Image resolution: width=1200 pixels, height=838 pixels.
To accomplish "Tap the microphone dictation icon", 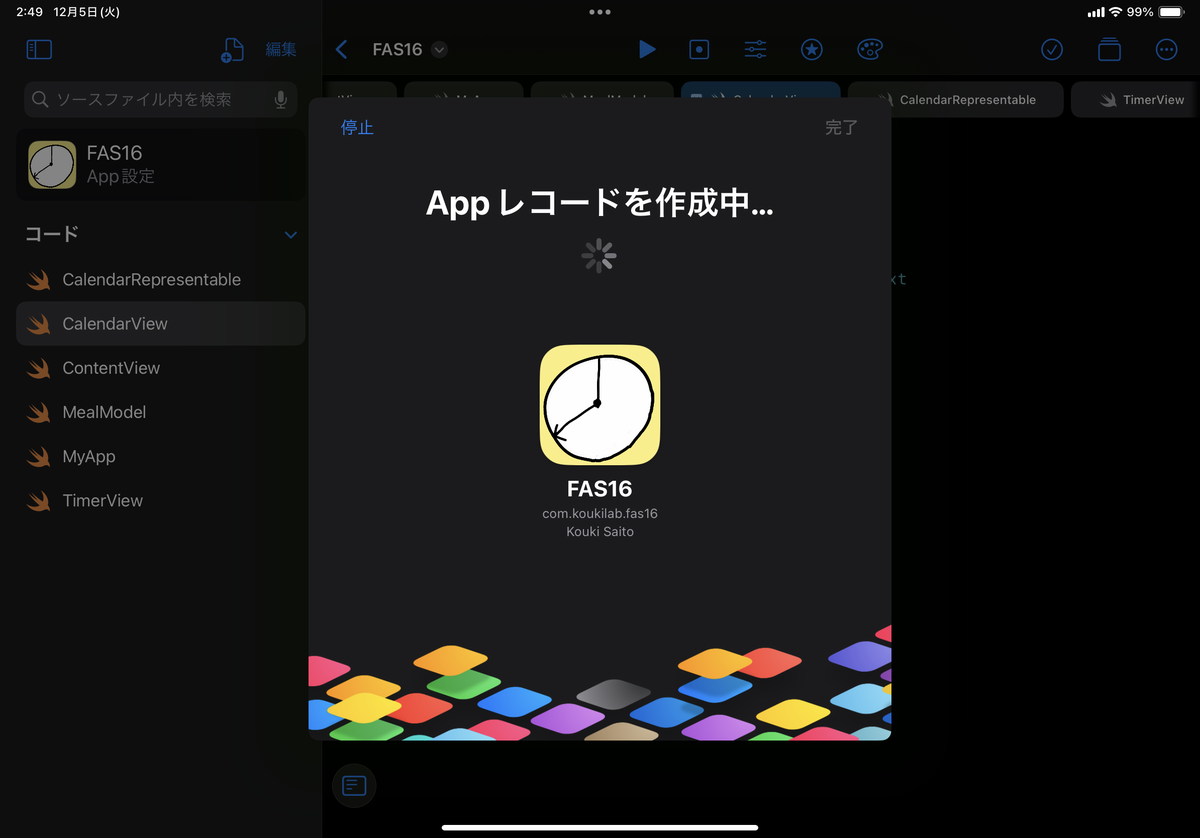I will 281,99.
